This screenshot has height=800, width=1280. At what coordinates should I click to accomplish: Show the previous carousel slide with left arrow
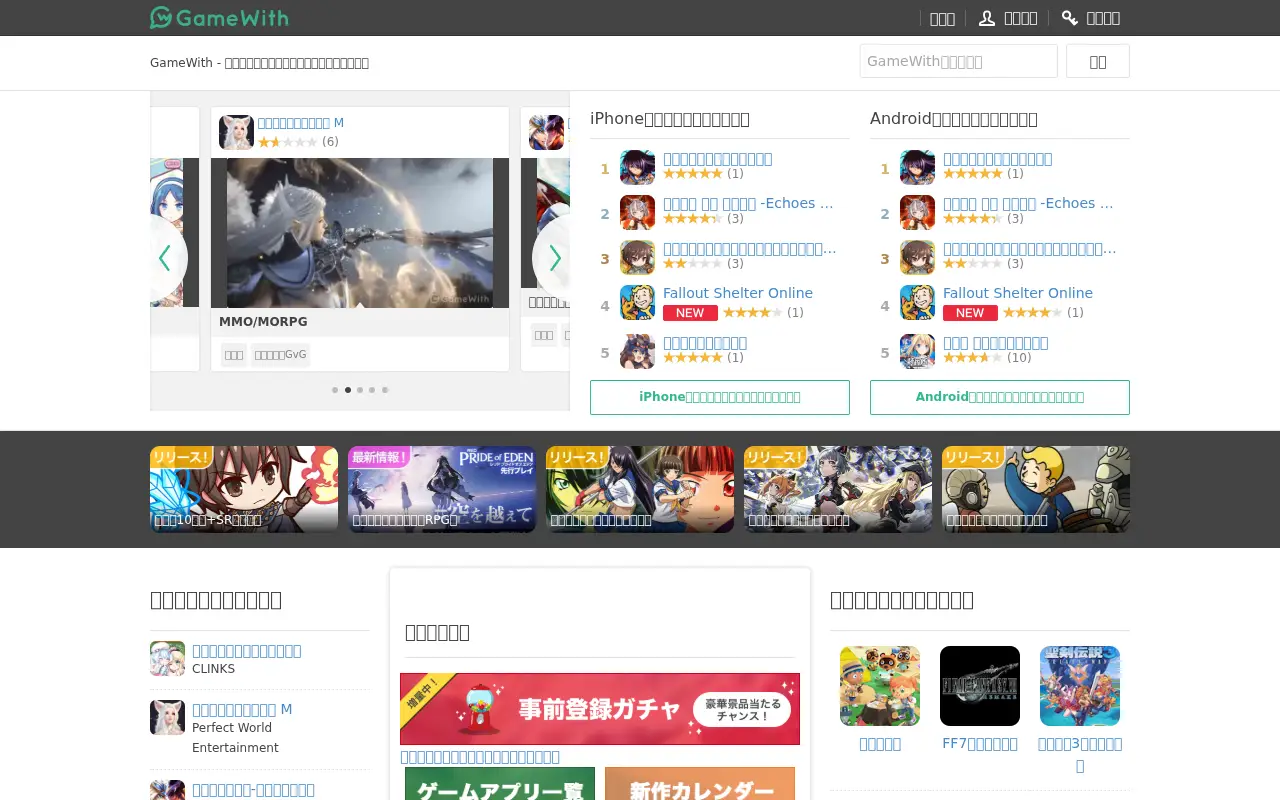[x=165, y=258]
